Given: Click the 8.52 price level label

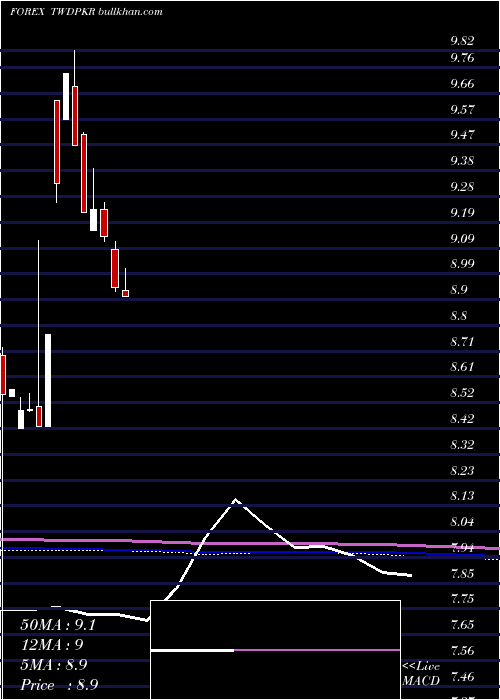Looking at the screenshot, I should [x=462, y=393].
